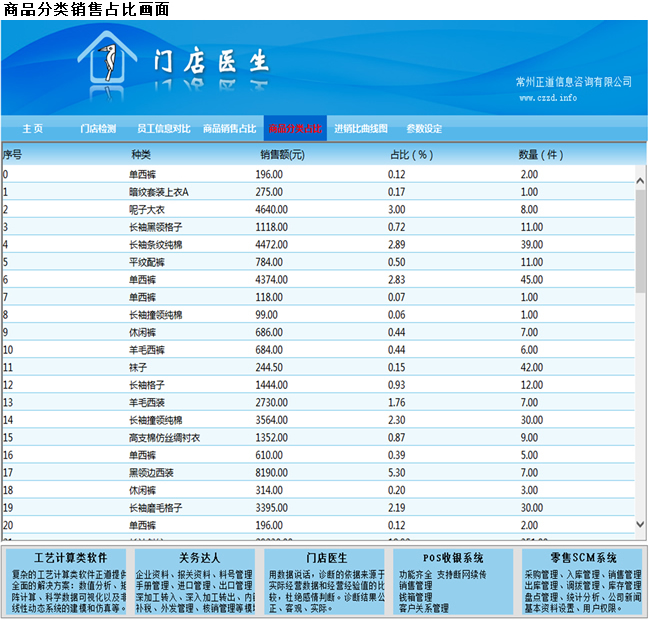
Task: Click the www.czzd.info website link
Action: 547,98
